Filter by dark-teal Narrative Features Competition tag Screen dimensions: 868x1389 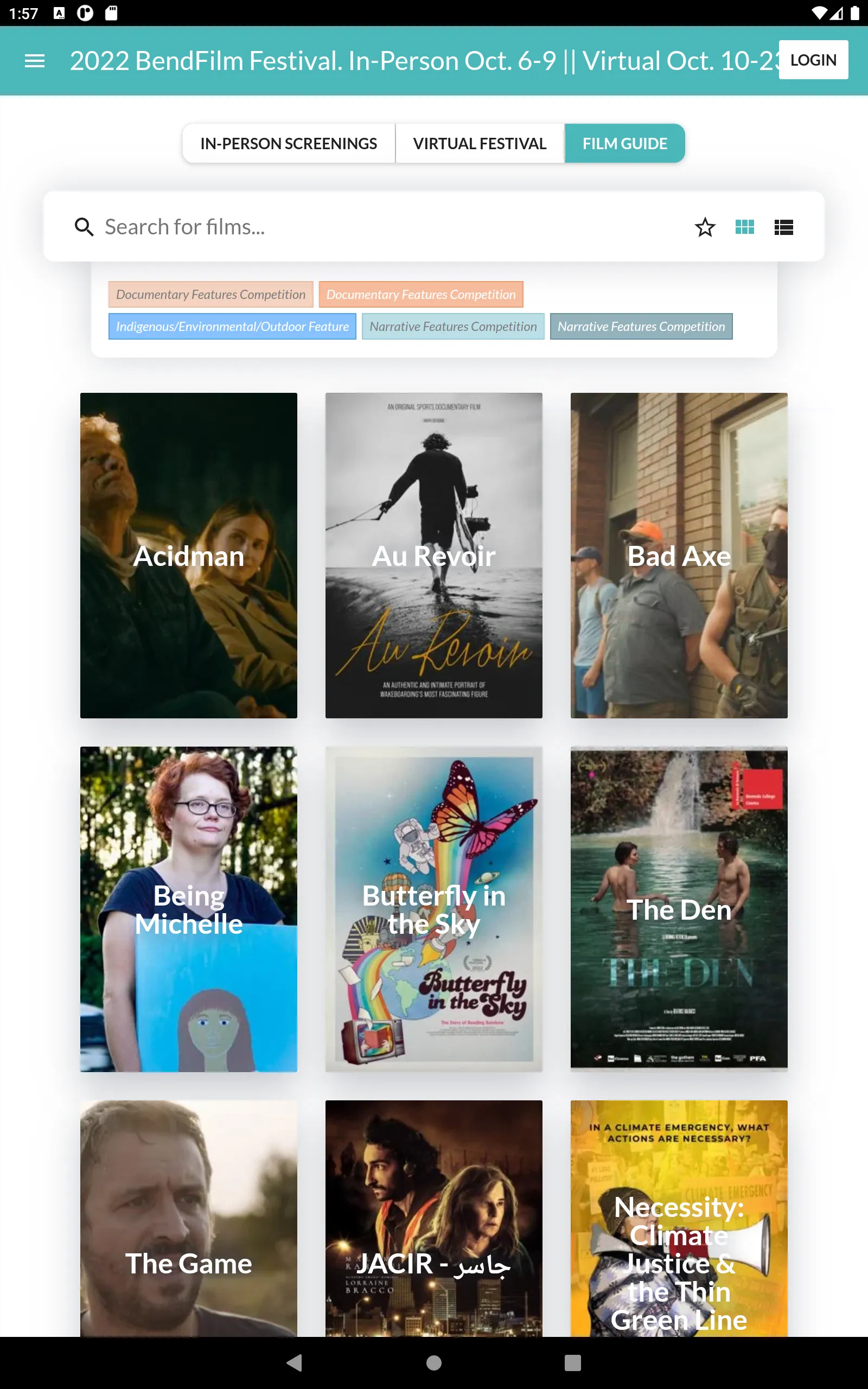[x=641, y=327]
